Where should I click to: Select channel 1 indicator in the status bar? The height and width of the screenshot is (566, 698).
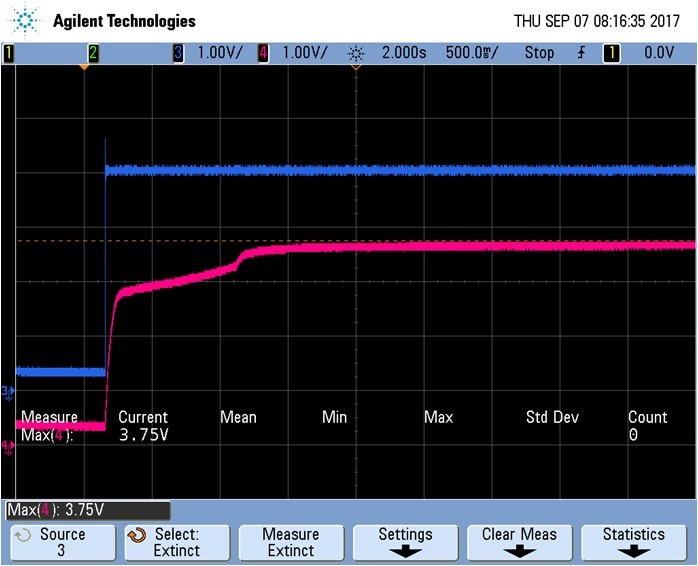click(8, 53)
